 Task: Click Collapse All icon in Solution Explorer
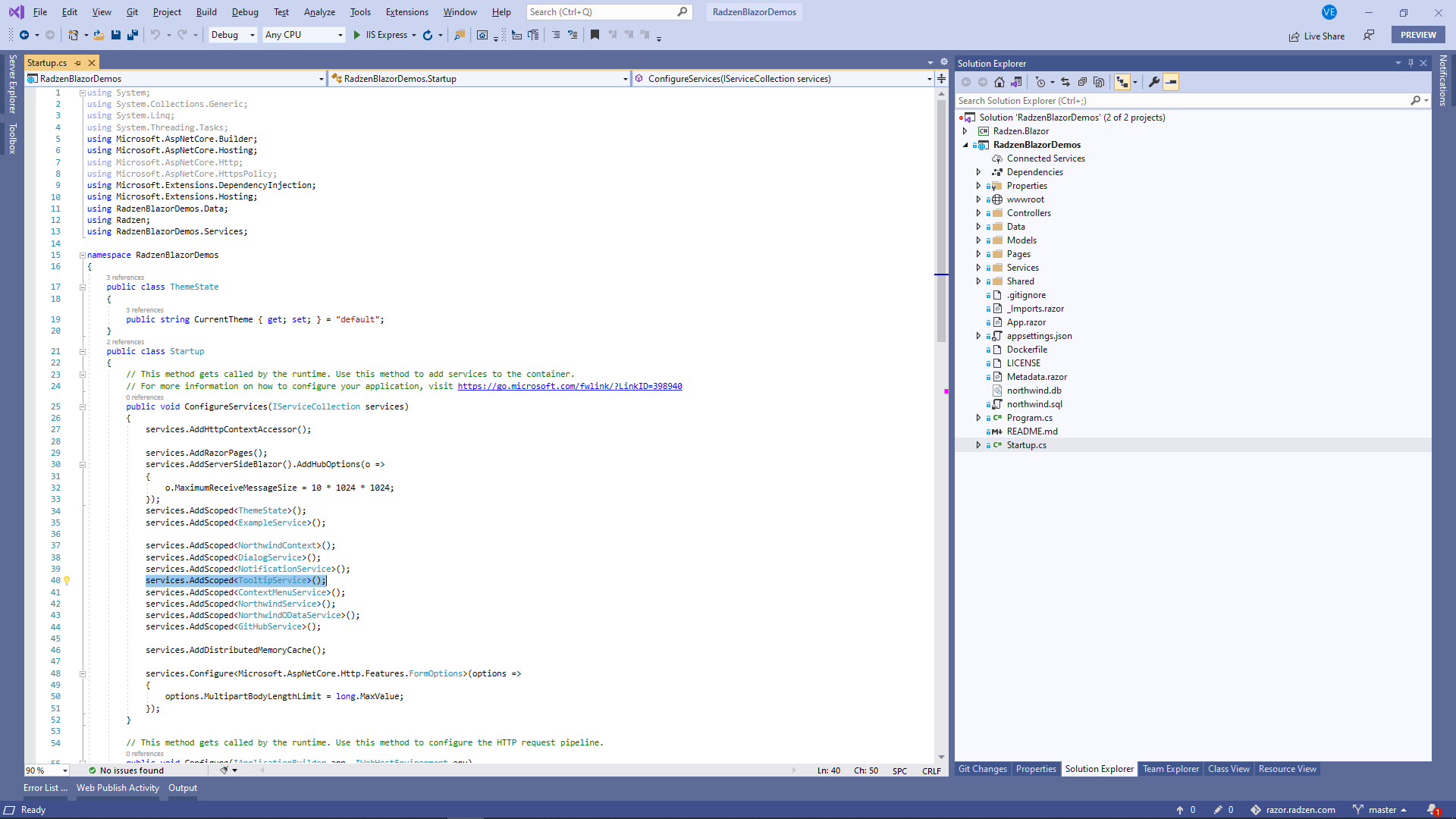(1082, 82)
